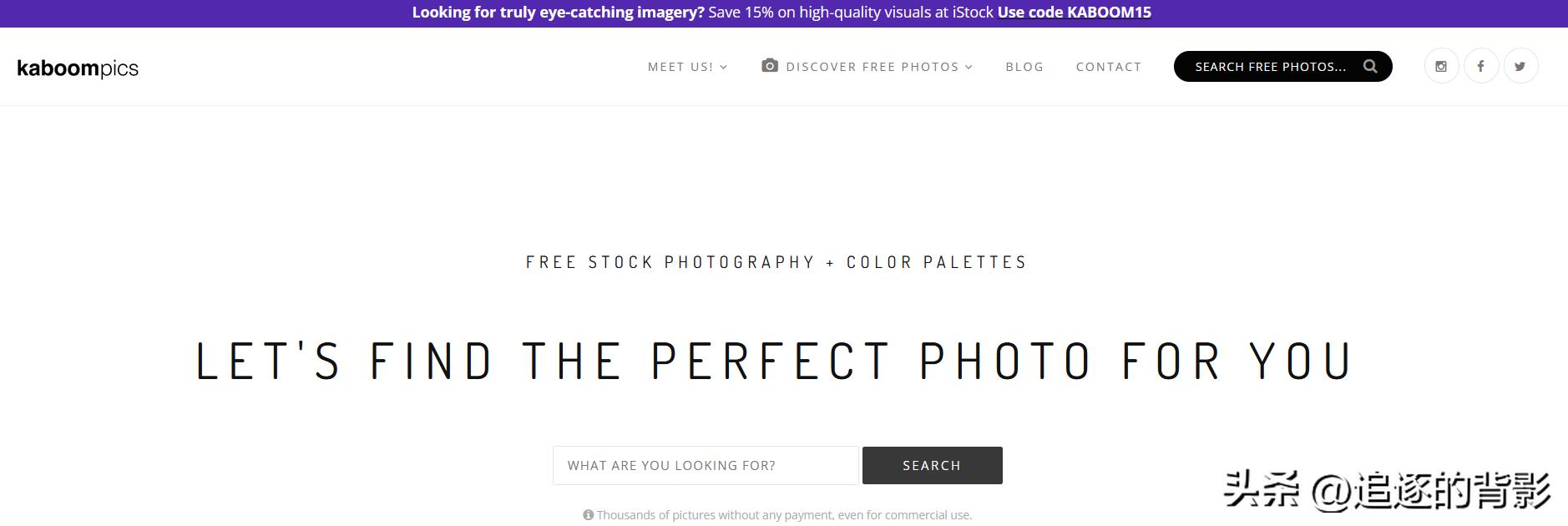The image size is (1568, 526).
Task: Click the 'Use code KABOOM15' banner text
Action: coord(1074,13)
